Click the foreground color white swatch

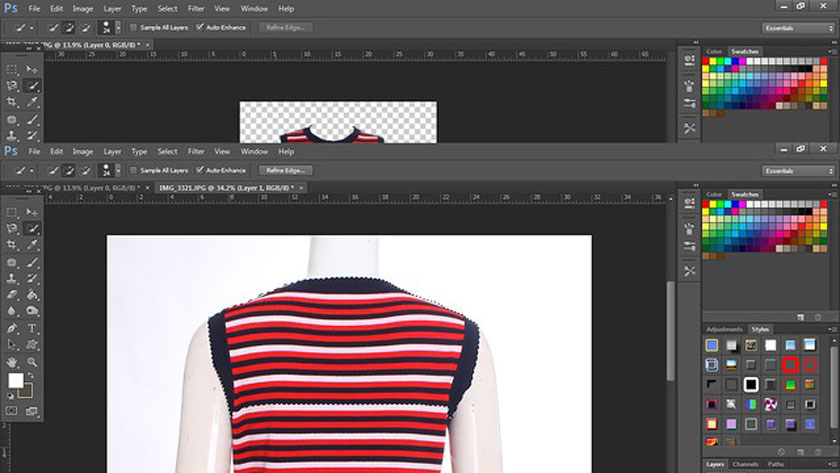(x=16, y=380)
